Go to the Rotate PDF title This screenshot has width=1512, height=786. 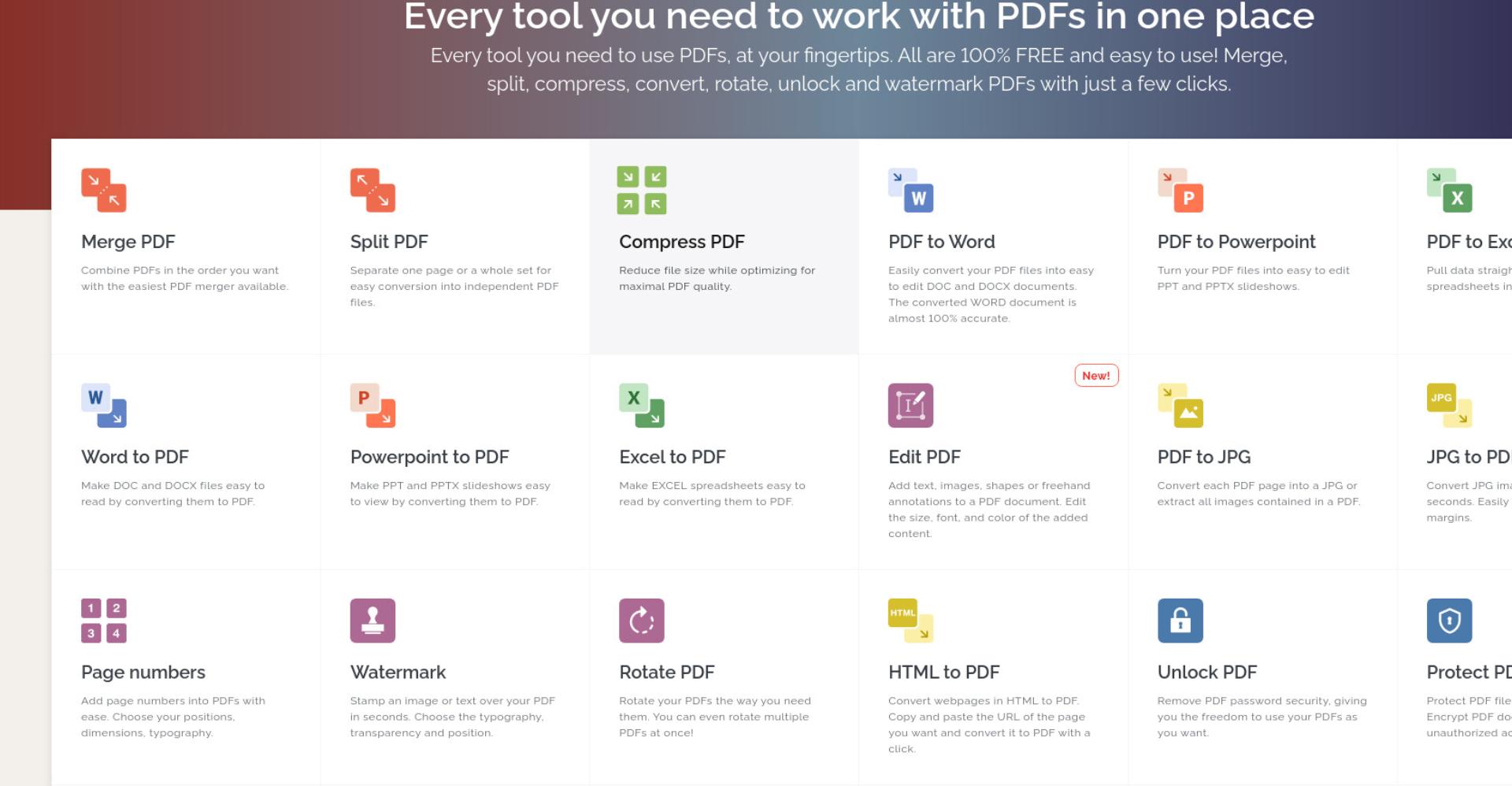point(667,672)
